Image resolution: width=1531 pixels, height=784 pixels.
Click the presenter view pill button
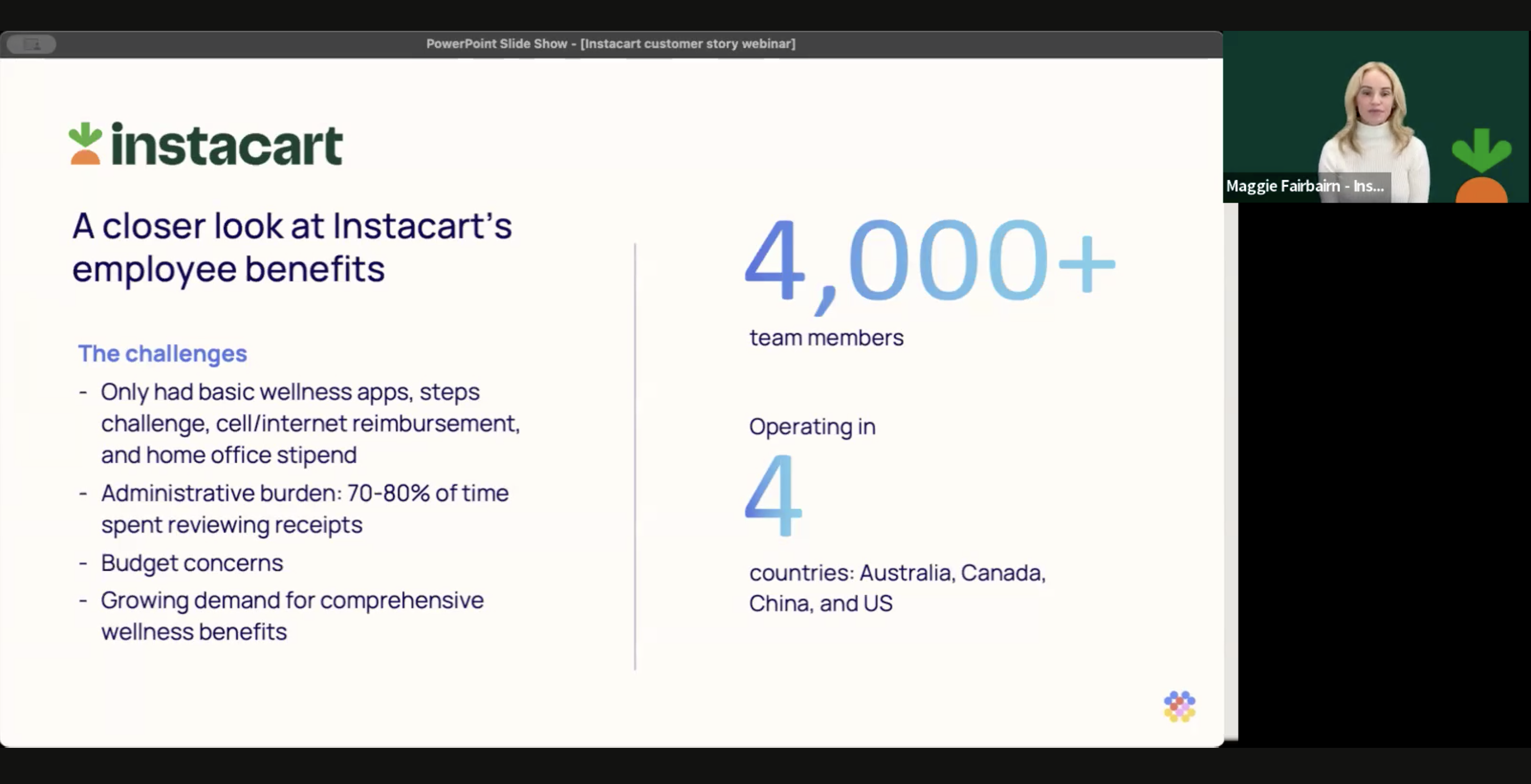[x=31, y=44]
